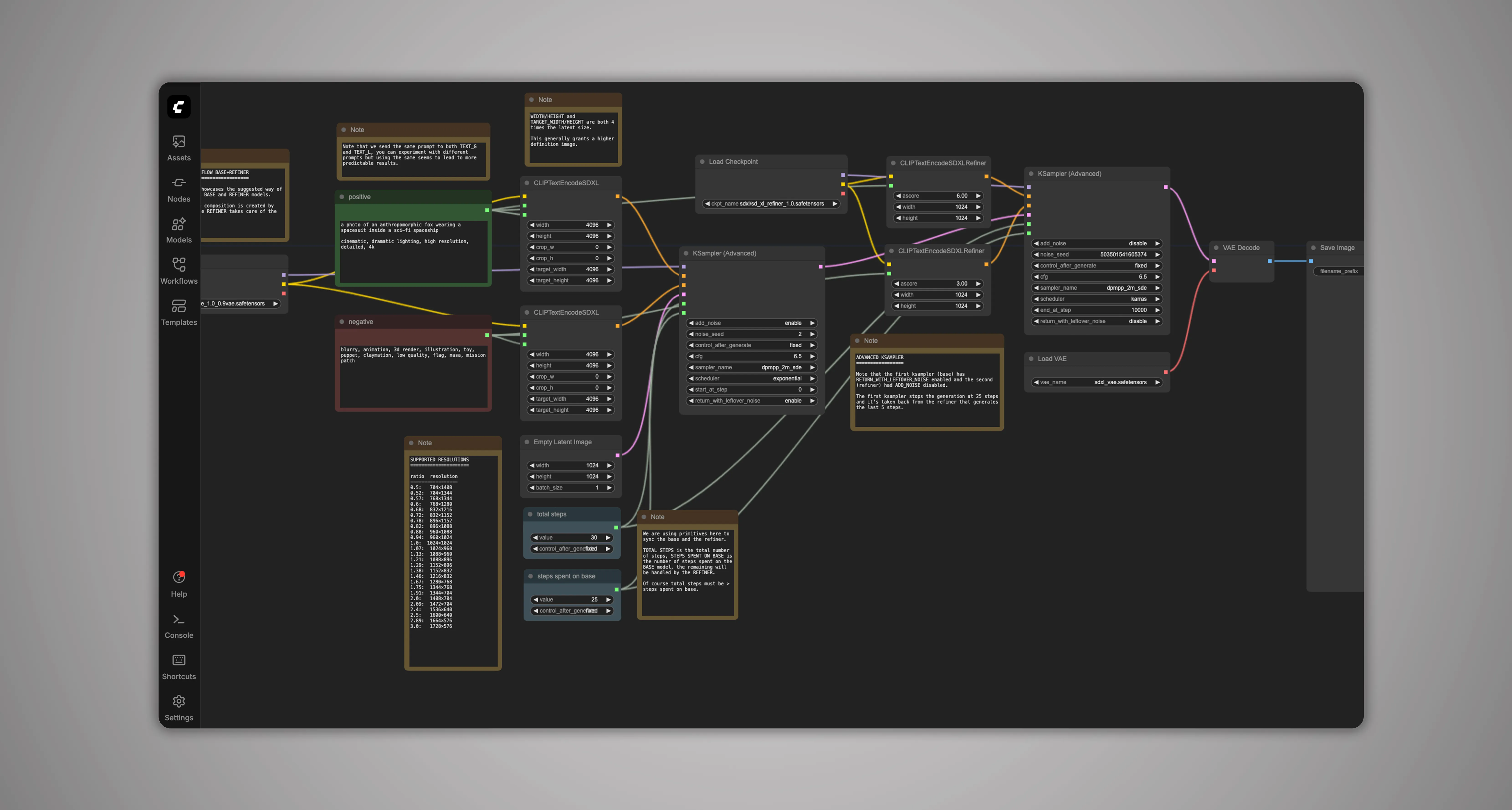Select the Empty Latent Image node title

pos(562,442)
